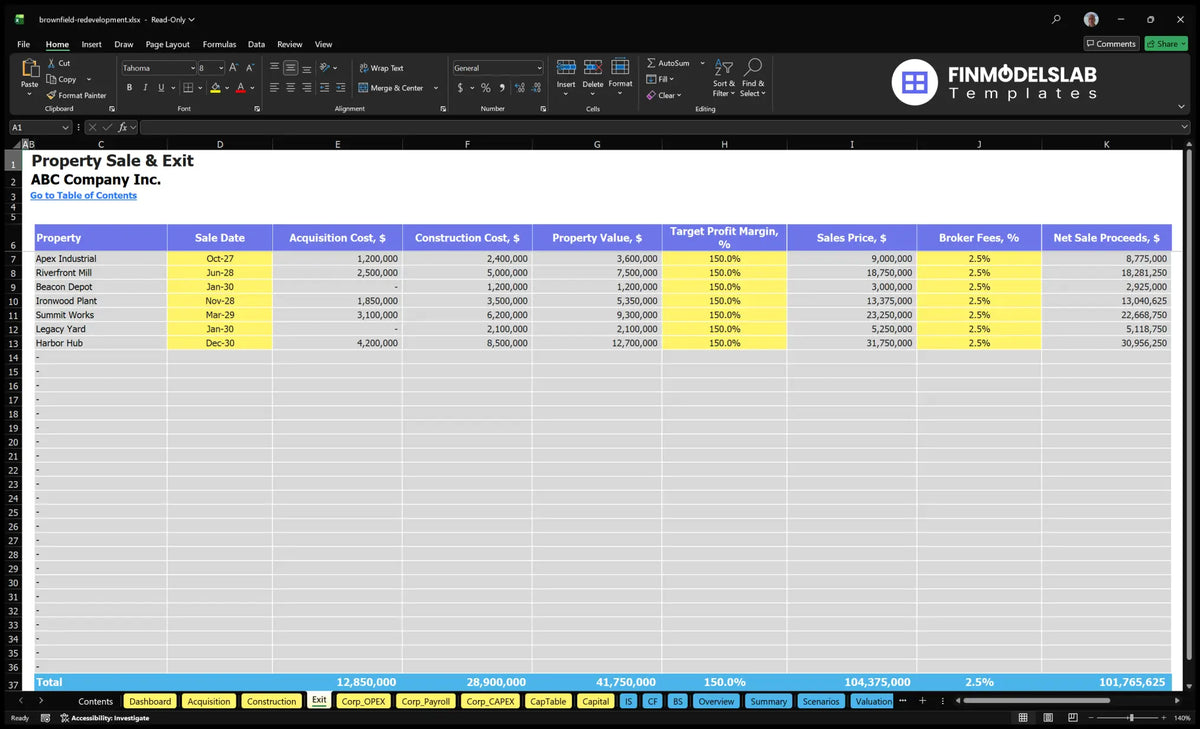Add a new sheet with plus button
The height and width of the screenshot is (729, 1200).
point(923,701)
